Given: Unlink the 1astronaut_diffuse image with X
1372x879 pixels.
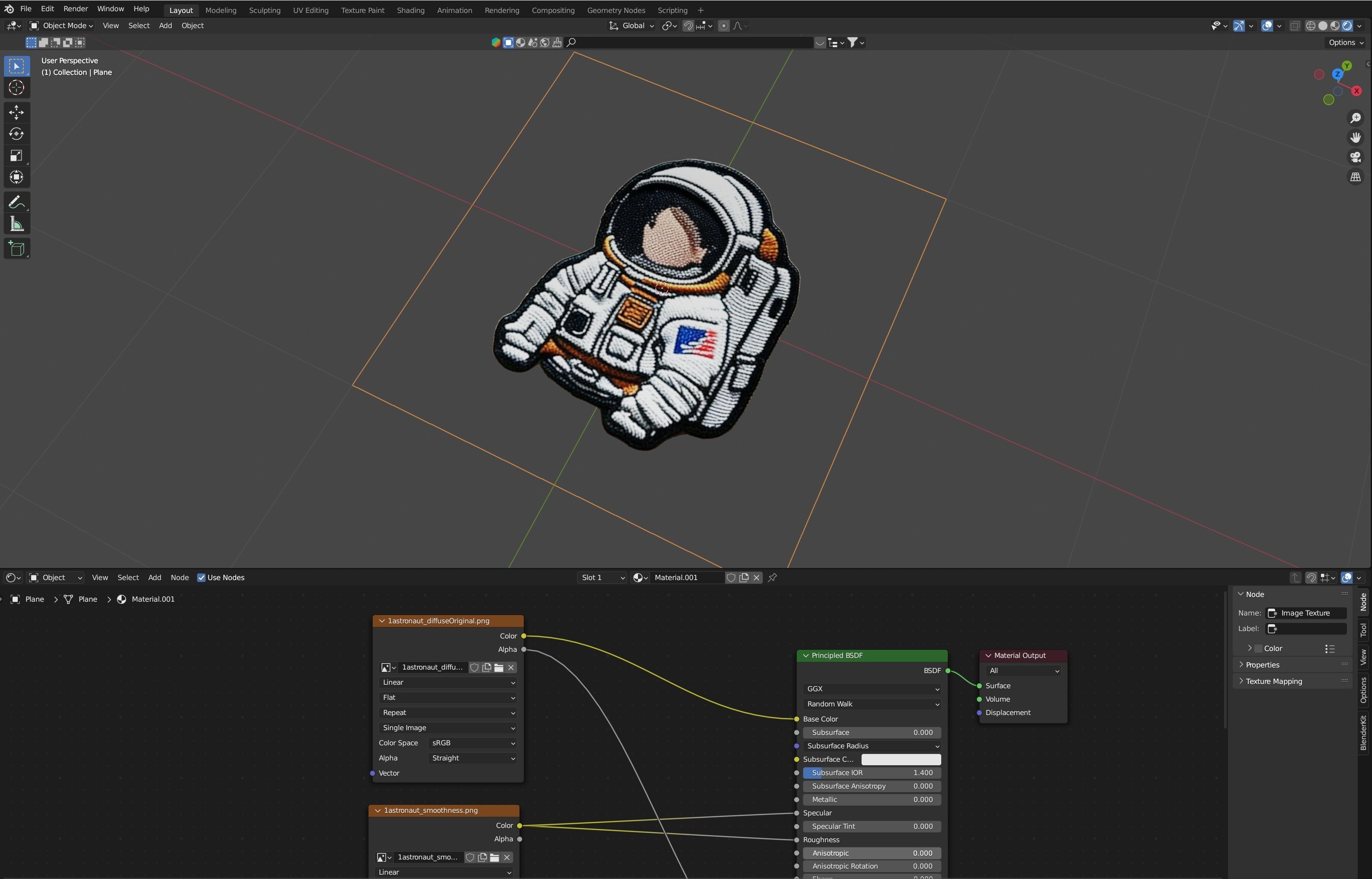Looking at the screenshot, I should coord(511,667).
